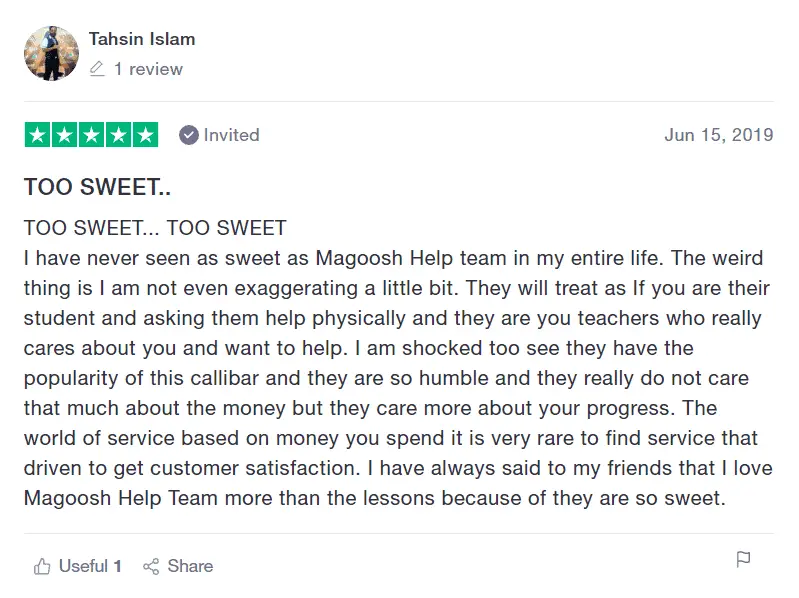Share this review via the Share label
The width and height of the screenshot is (799, 598).
point(190,566)
